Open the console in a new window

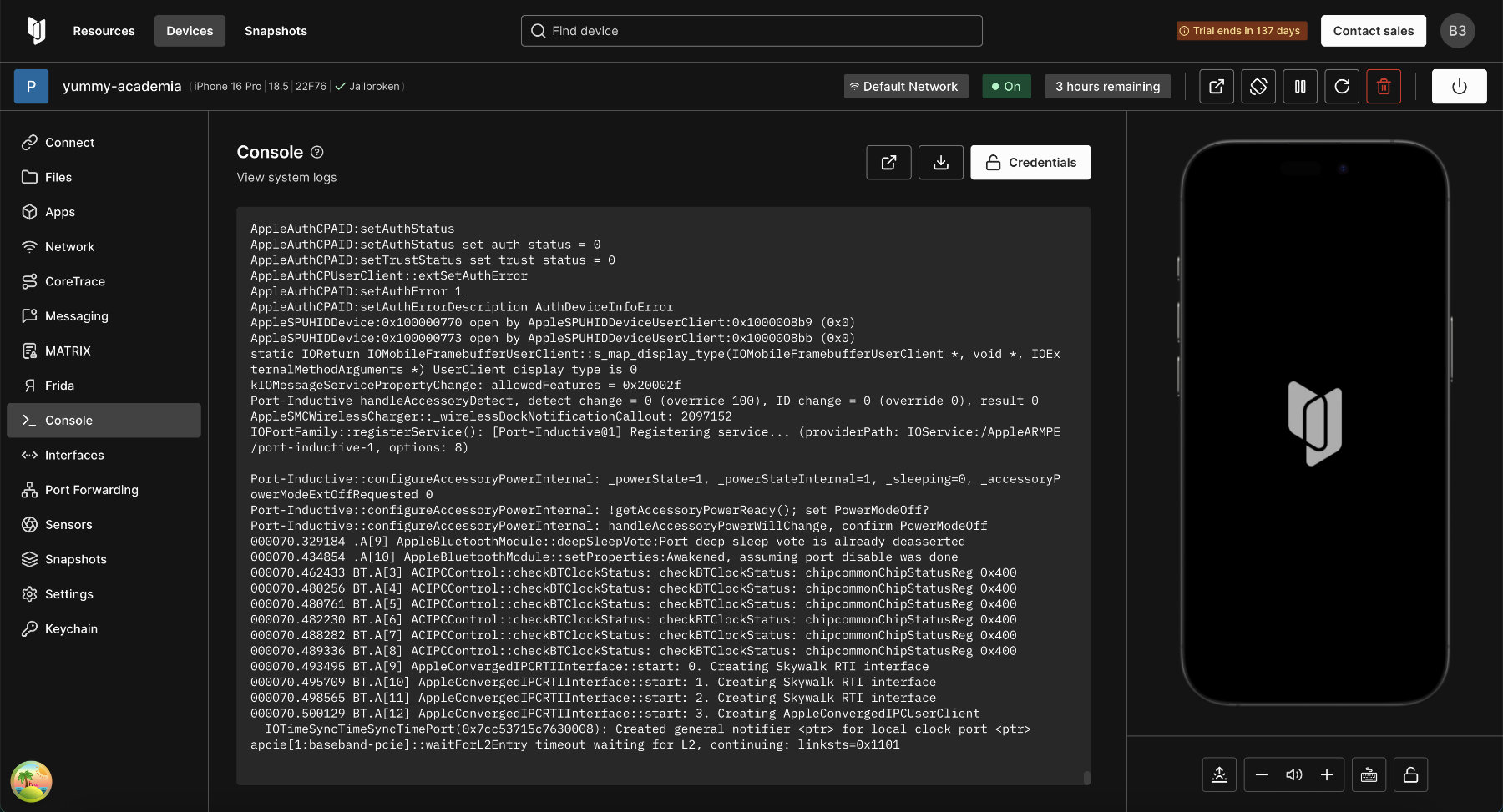tap(888, 163)
